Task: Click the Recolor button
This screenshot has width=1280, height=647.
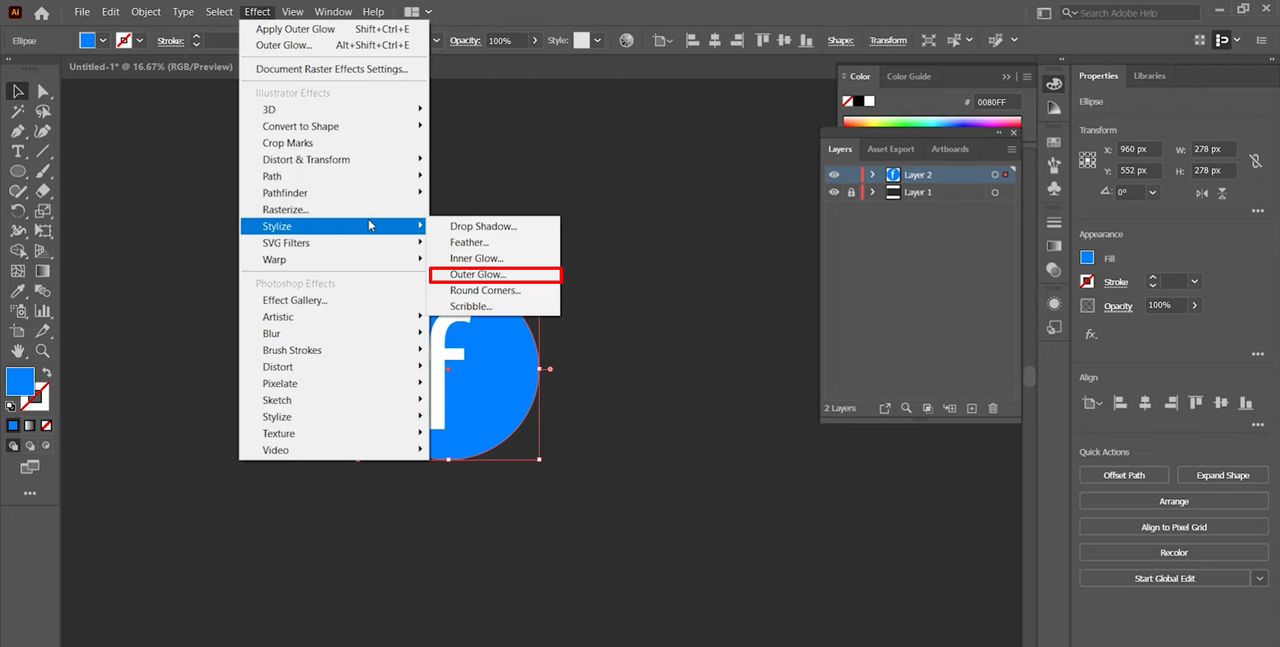Action: (1174, 552)
